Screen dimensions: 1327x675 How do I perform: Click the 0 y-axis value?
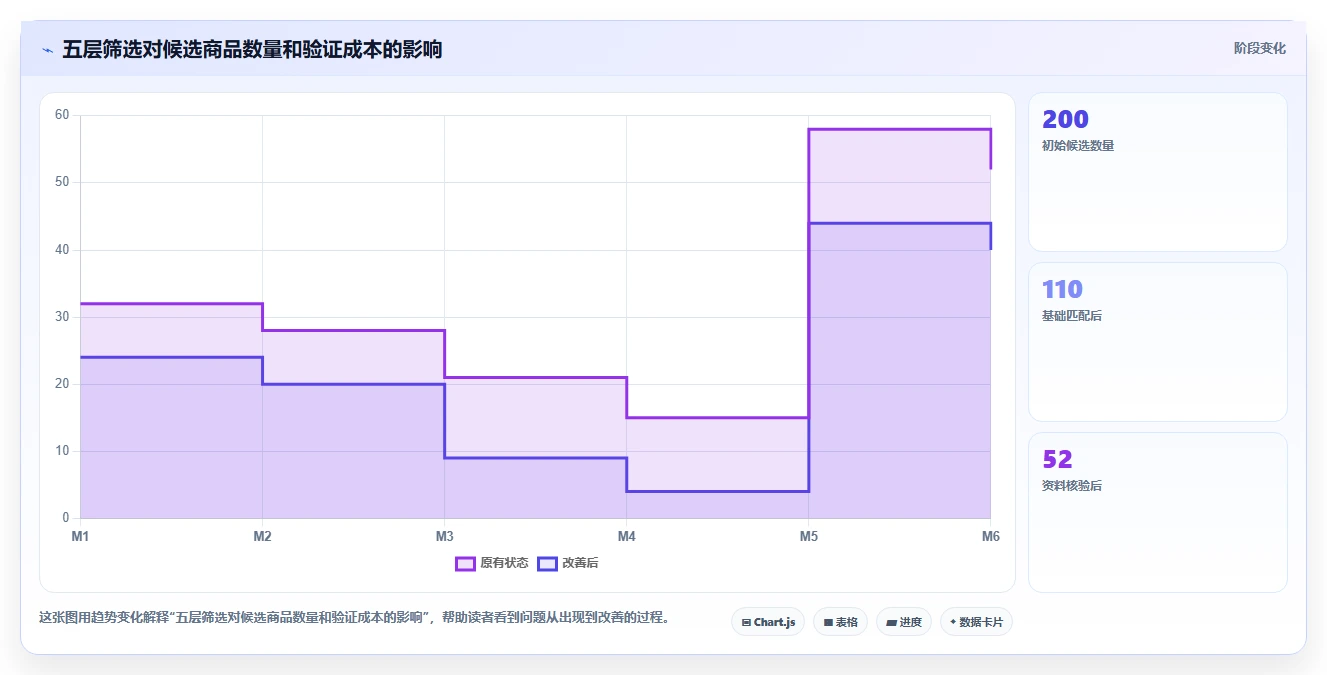(66, 518)
